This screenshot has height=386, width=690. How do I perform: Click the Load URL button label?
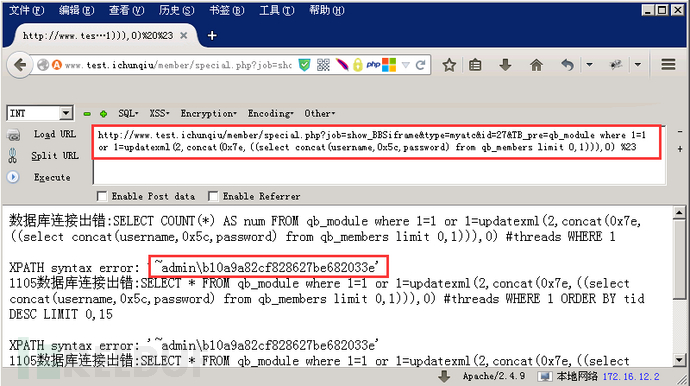[55, 134]
